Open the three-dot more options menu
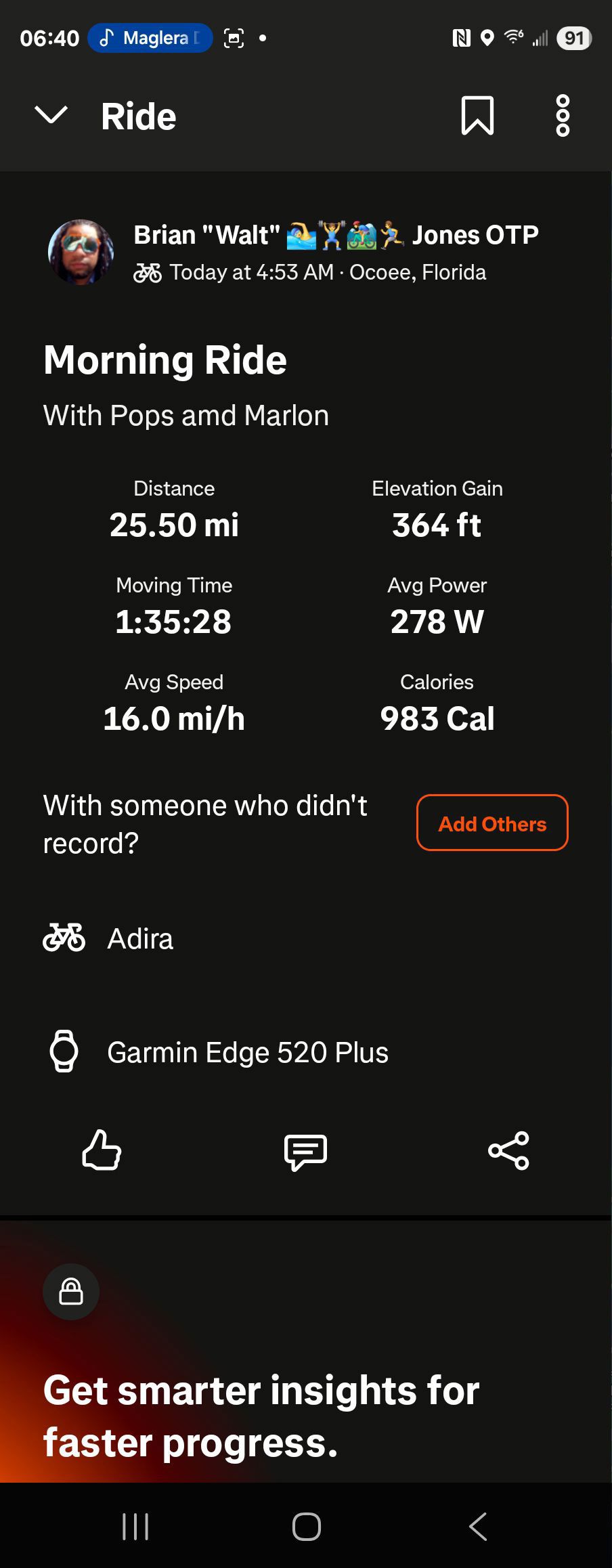Screen dimensions: 612x1568 (563, 116)
